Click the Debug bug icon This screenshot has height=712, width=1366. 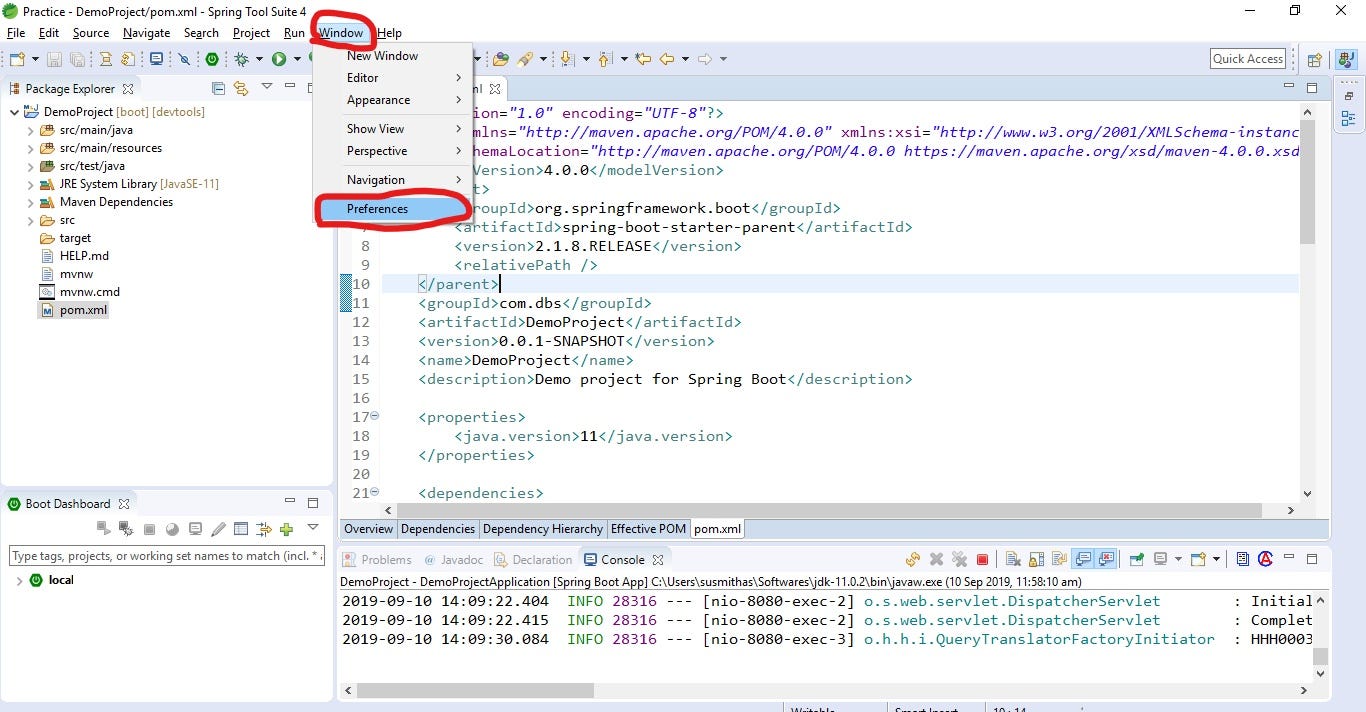(241, 60)
